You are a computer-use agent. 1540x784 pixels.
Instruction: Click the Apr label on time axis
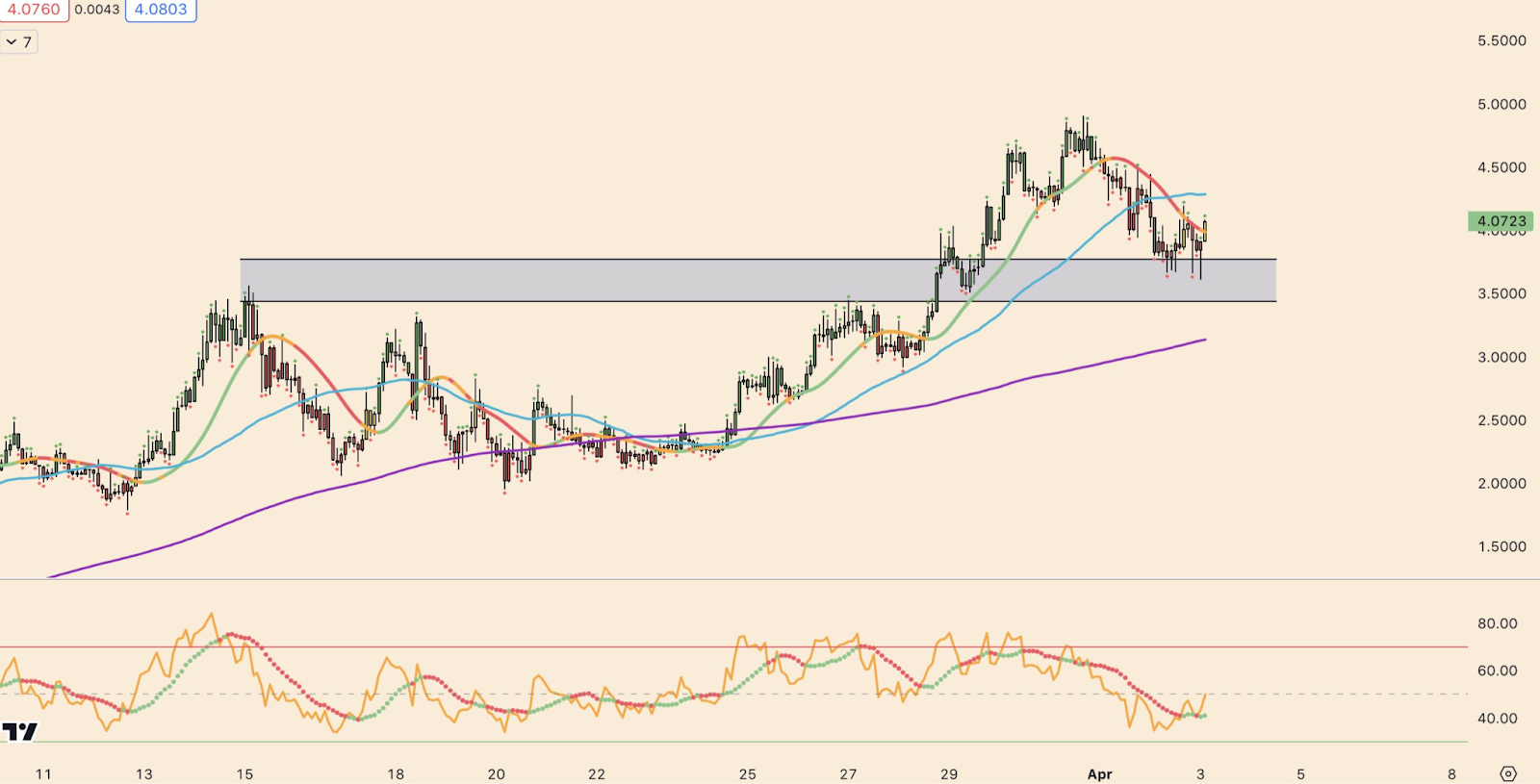pyautogui.click(x=1099, y=773)
